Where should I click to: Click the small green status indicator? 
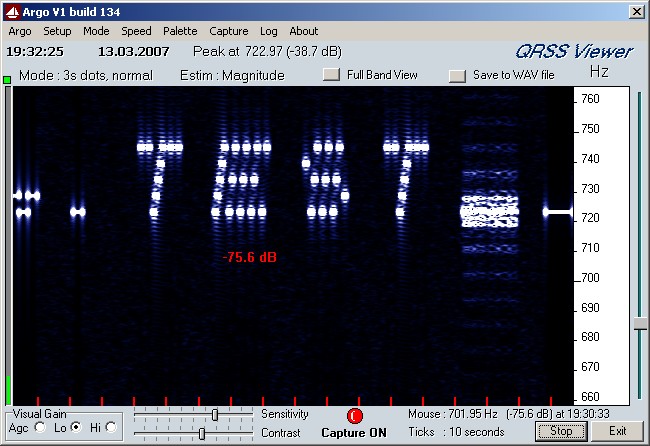pyautogui.click(x=7, y=80)
